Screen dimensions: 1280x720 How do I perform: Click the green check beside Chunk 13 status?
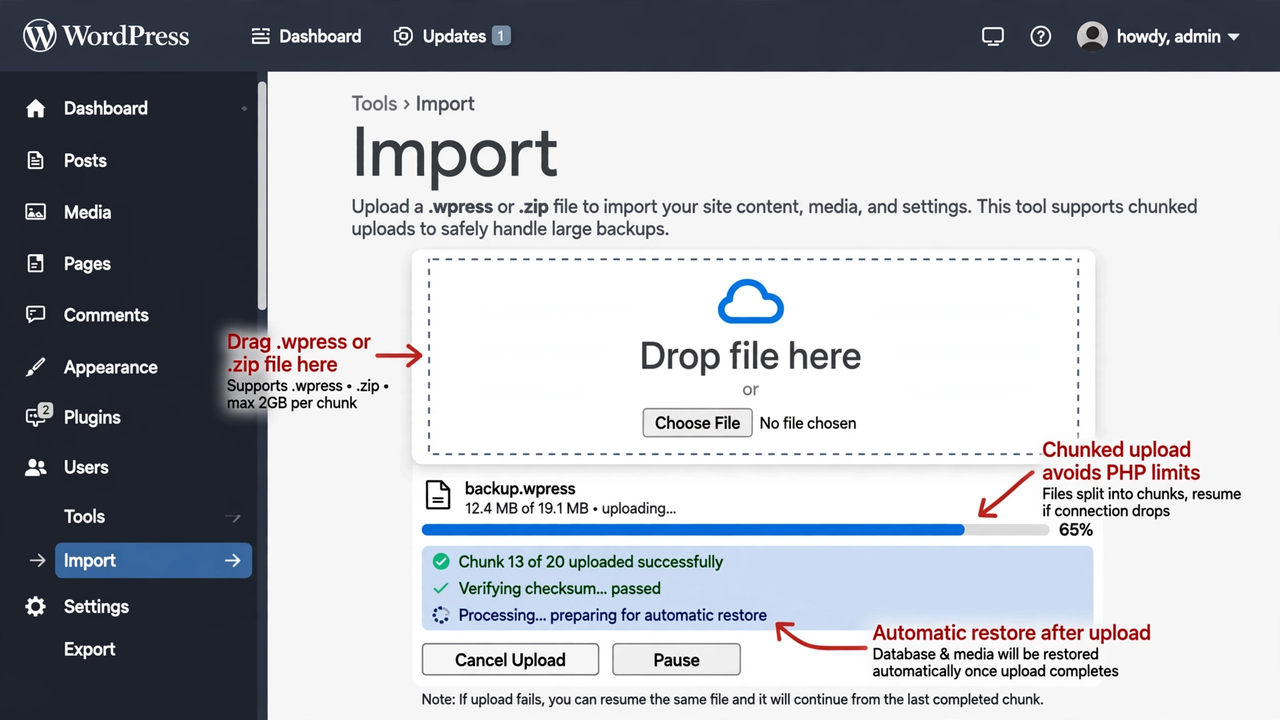441,562
